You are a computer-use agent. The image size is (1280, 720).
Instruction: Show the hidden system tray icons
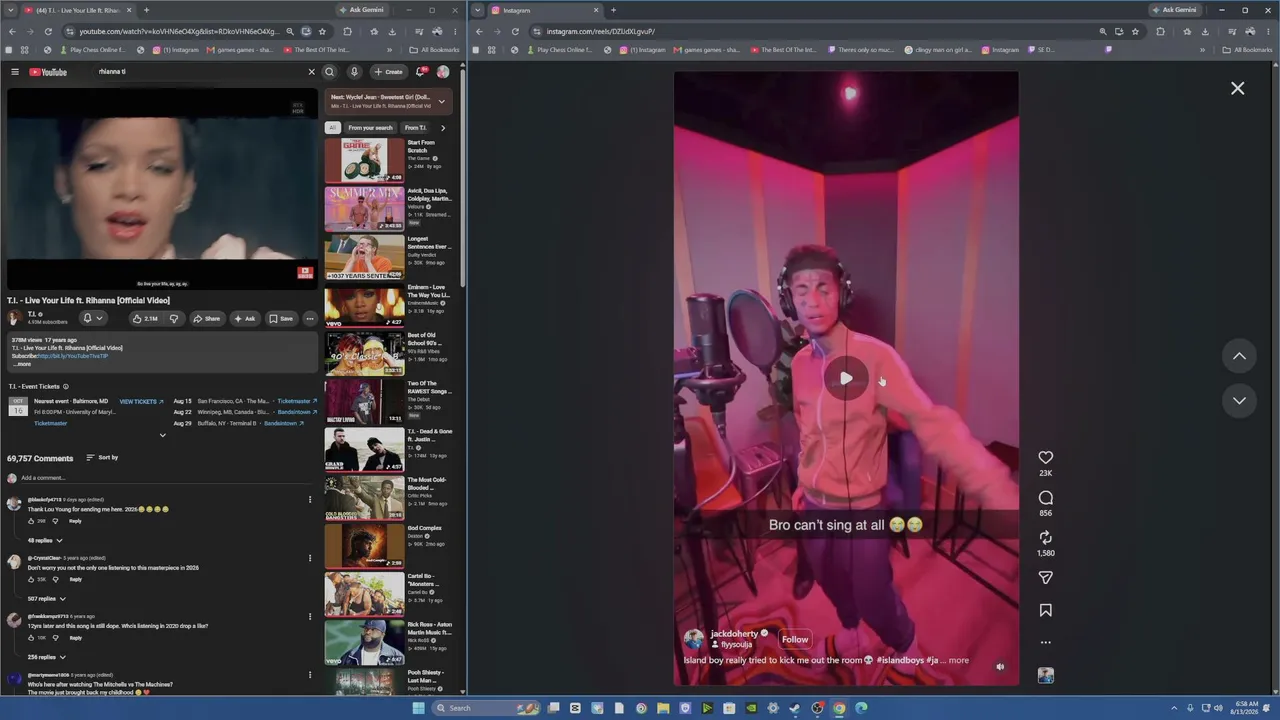pyautogui.click(x=1174, y=708)
